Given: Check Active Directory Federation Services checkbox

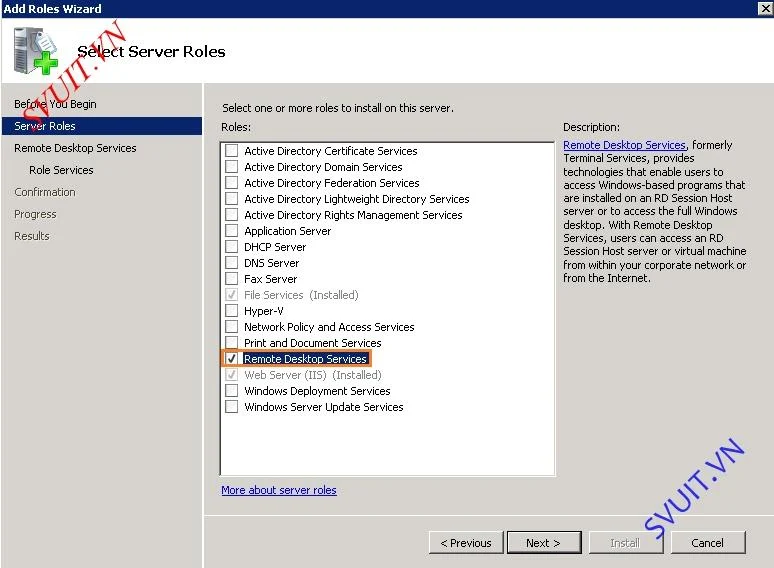Looking at the screenshot, I should point(232,183).
